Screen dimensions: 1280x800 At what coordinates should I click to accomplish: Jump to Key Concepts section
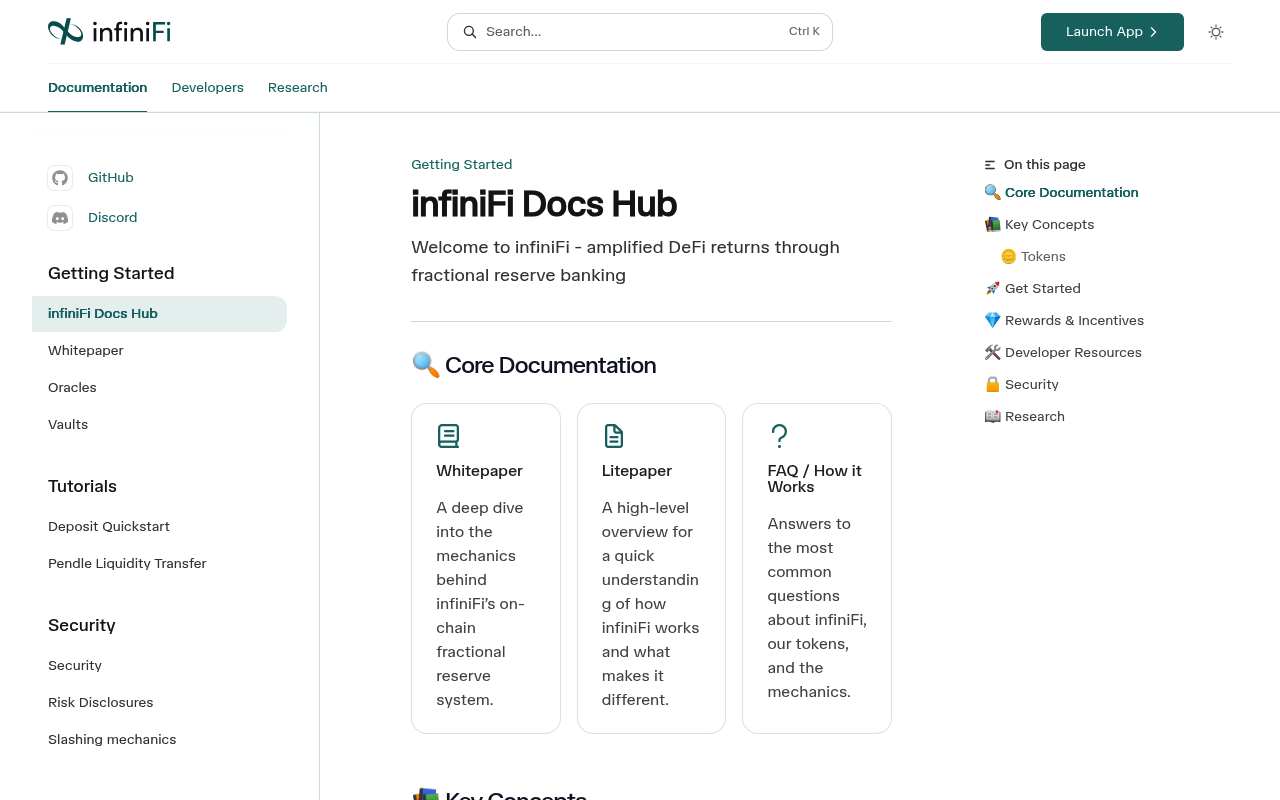point(1039,225)
